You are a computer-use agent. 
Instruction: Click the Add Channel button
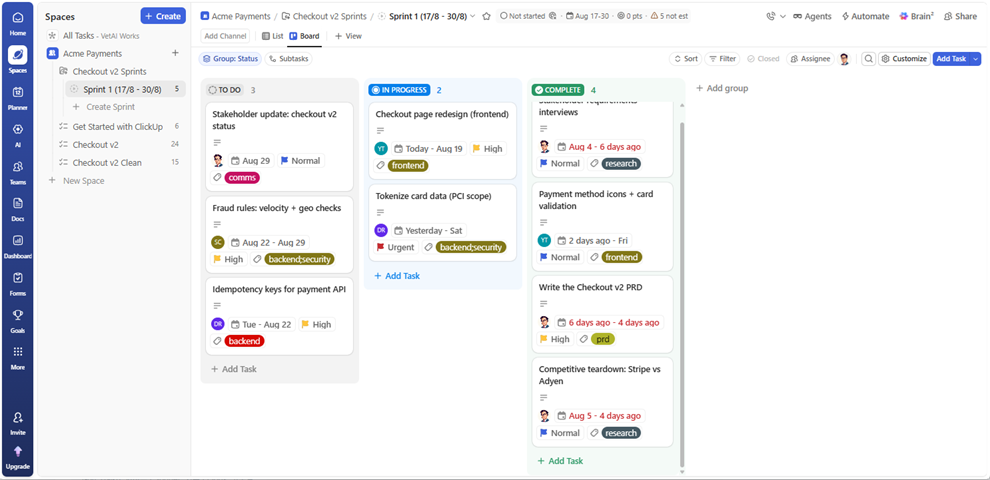225,36
